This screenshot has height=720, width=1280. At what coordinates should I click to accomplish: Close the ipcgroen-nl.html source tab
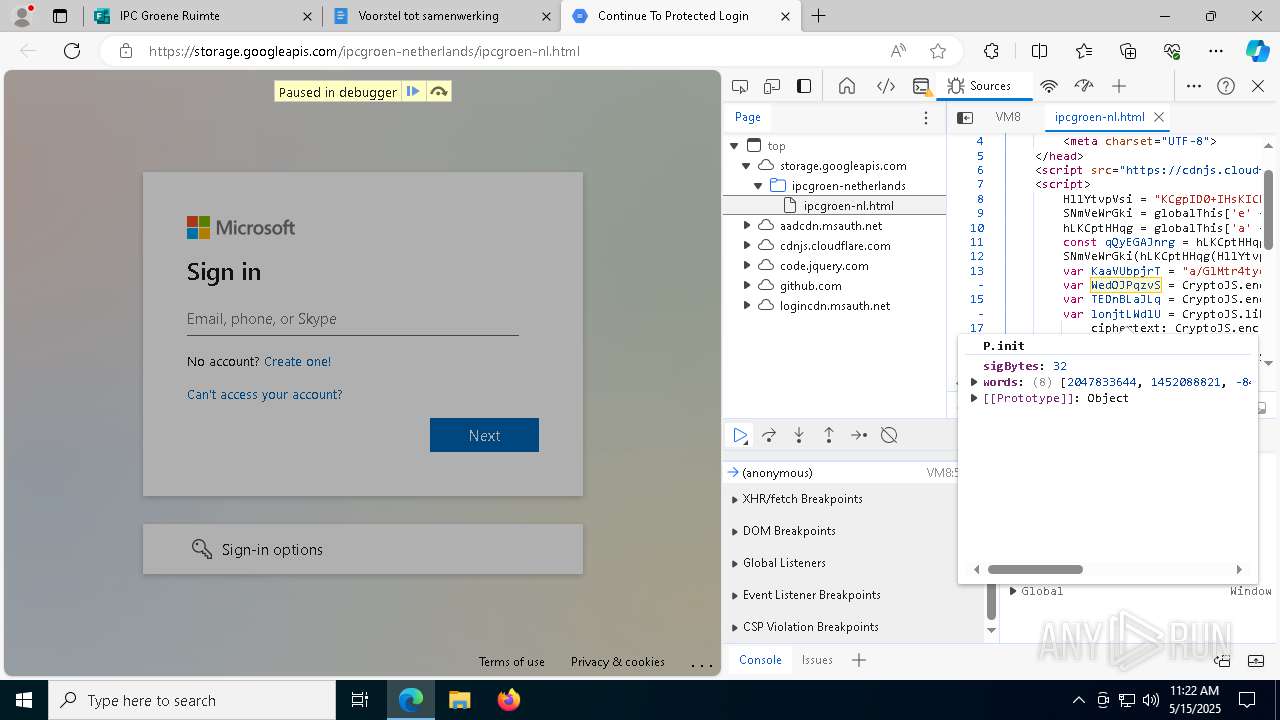(x=1159, y=117)
